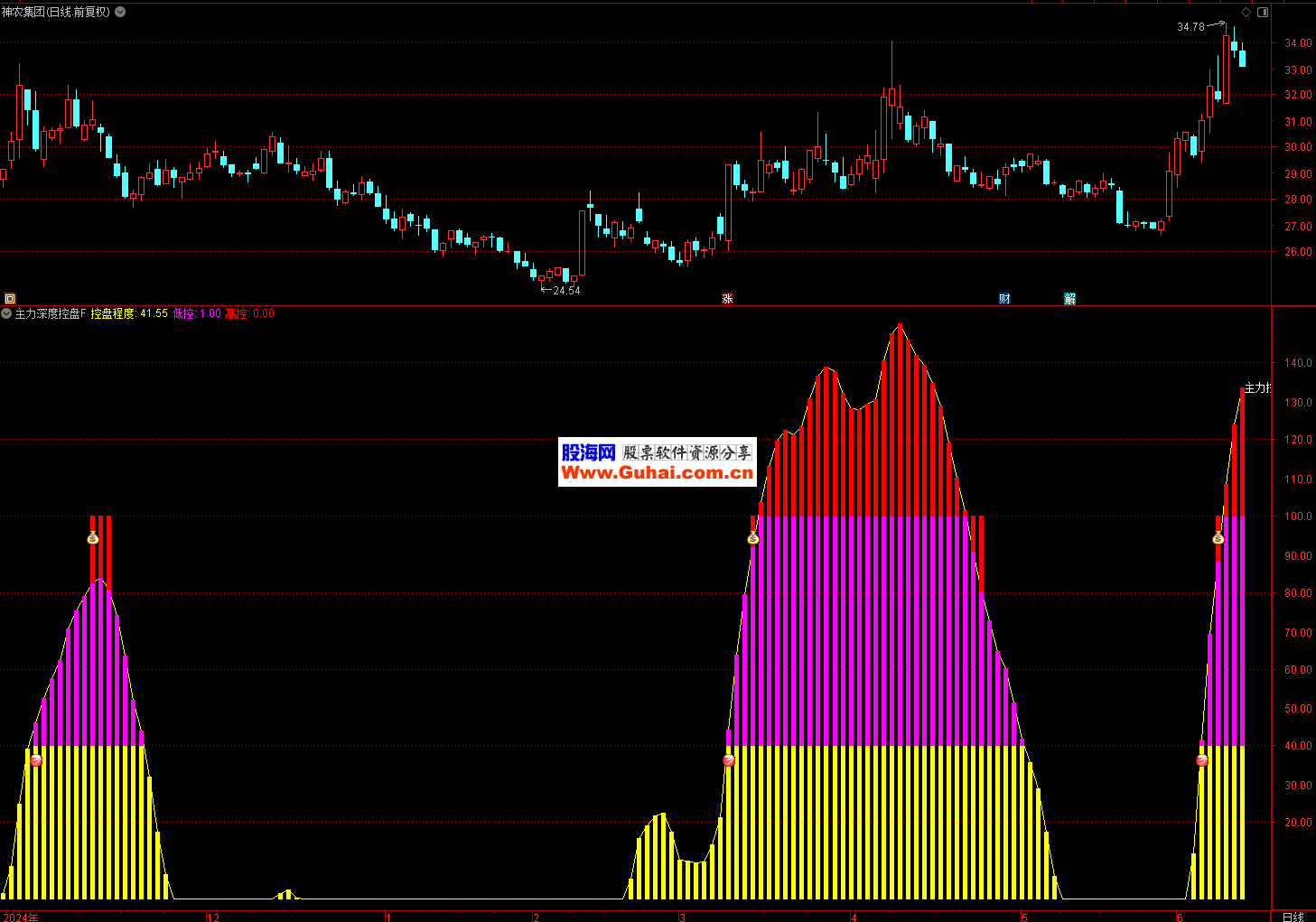Click the 主力深度控盘F indicator name
This screenshot has height=922, width=1316.
pos(51,313)
